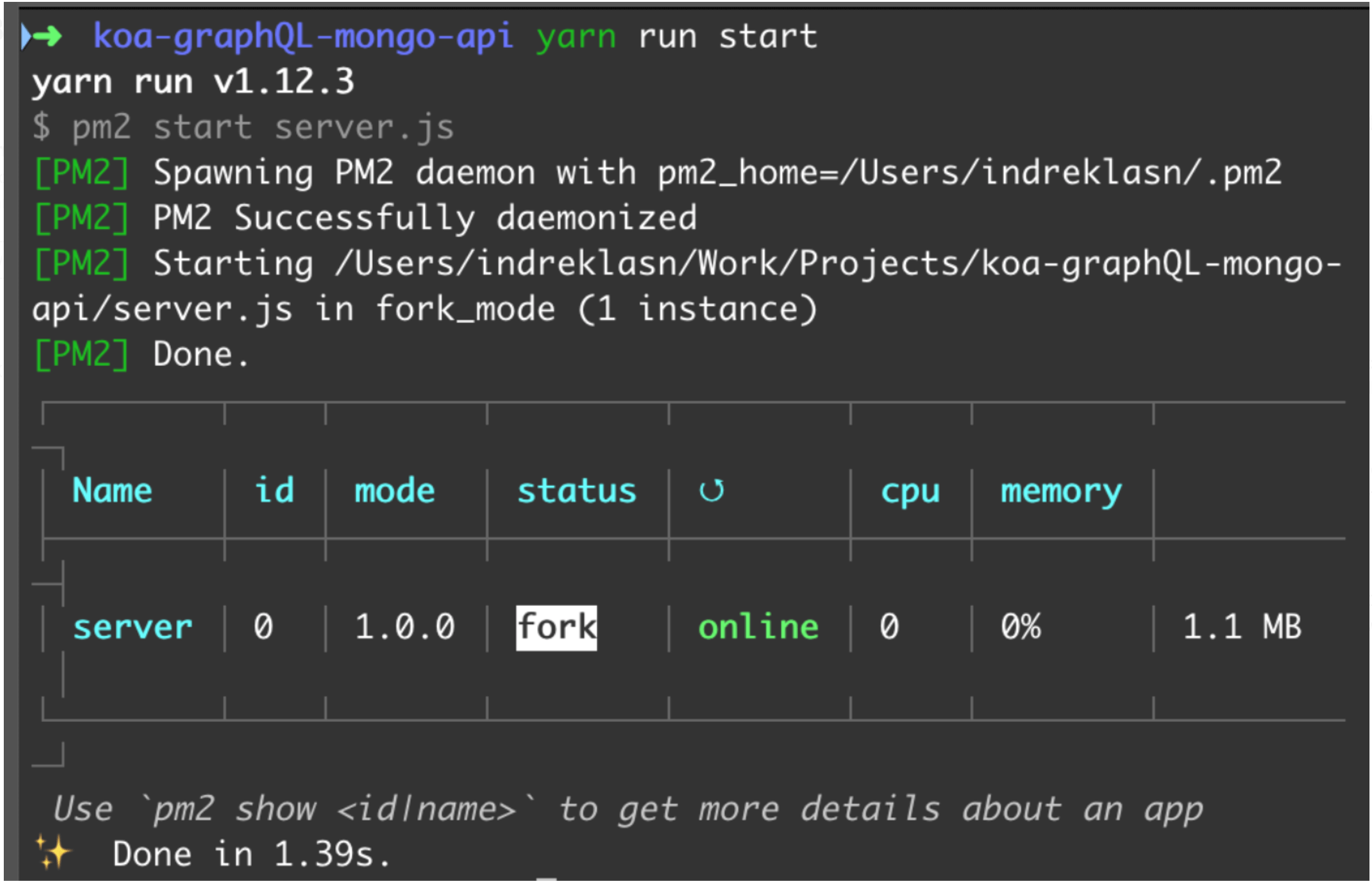The width and height of the screenshot is (1372, 881).
Task: Click the pm2_home=/Users/indreklasn/.pm2 path text
Action: 969,173
